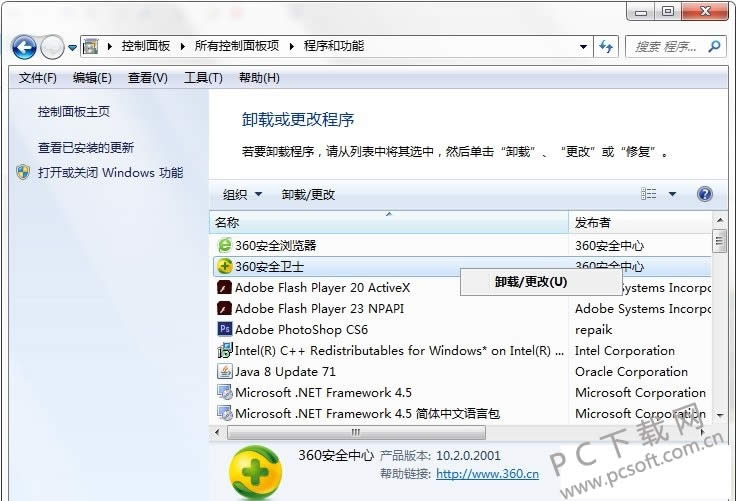Select the Adobe PhotoShop CS6 icon
This screenshot has width=736, height=501.
pos(225,329)
